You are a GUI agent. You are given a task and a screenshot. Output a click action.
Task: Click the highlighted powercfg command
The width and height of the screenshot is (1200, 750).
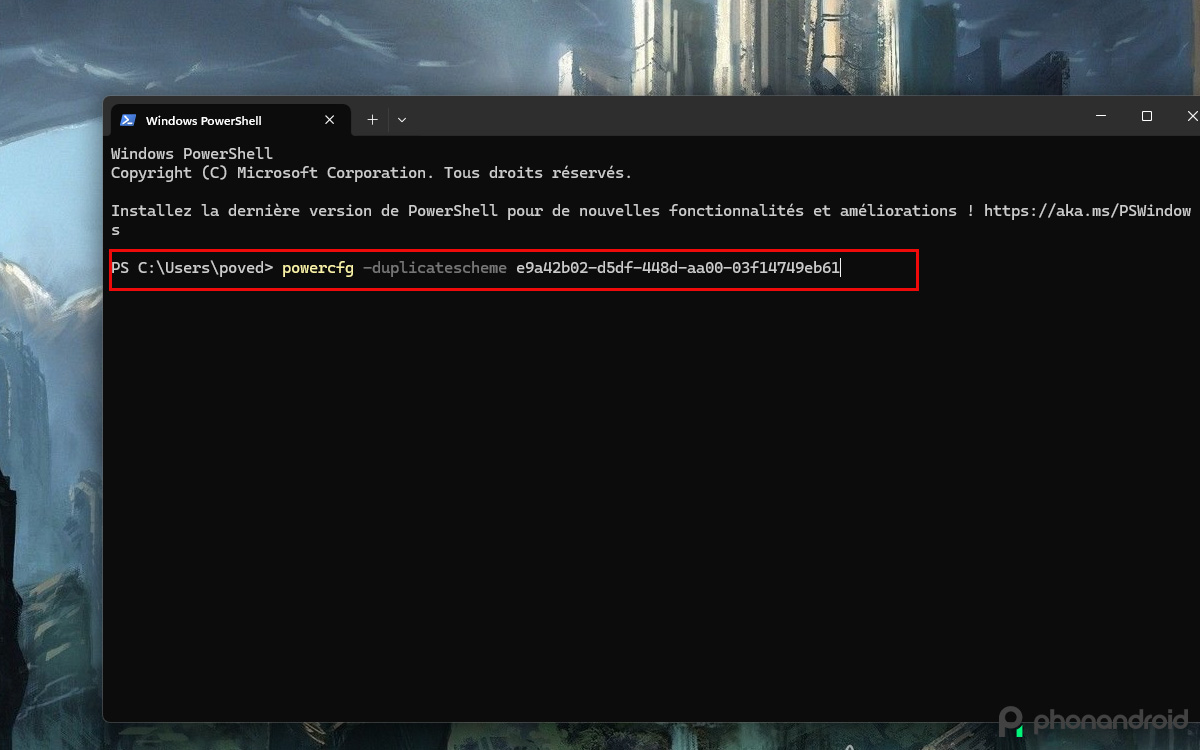[x=317, y=268]
